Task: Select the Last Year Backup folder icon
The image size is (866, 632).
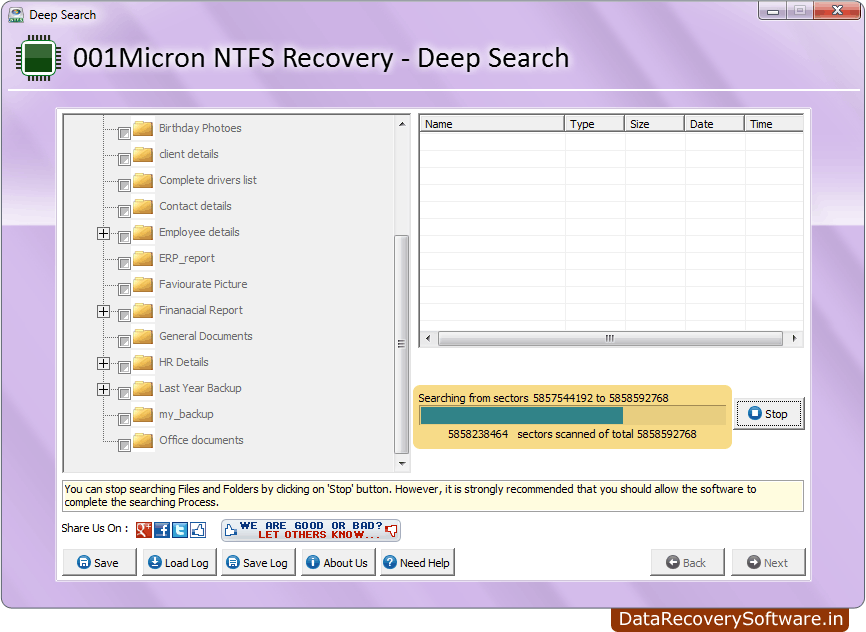Action: click(143, 388)
